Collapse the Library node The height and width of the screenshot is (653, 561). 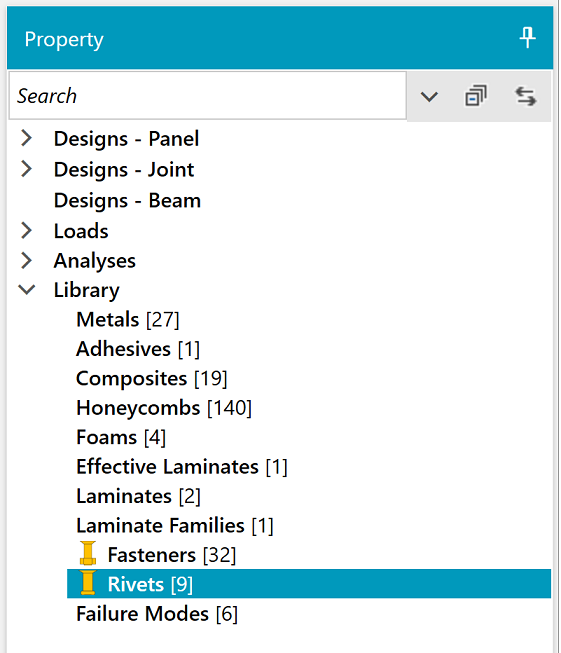coord(27,289)
